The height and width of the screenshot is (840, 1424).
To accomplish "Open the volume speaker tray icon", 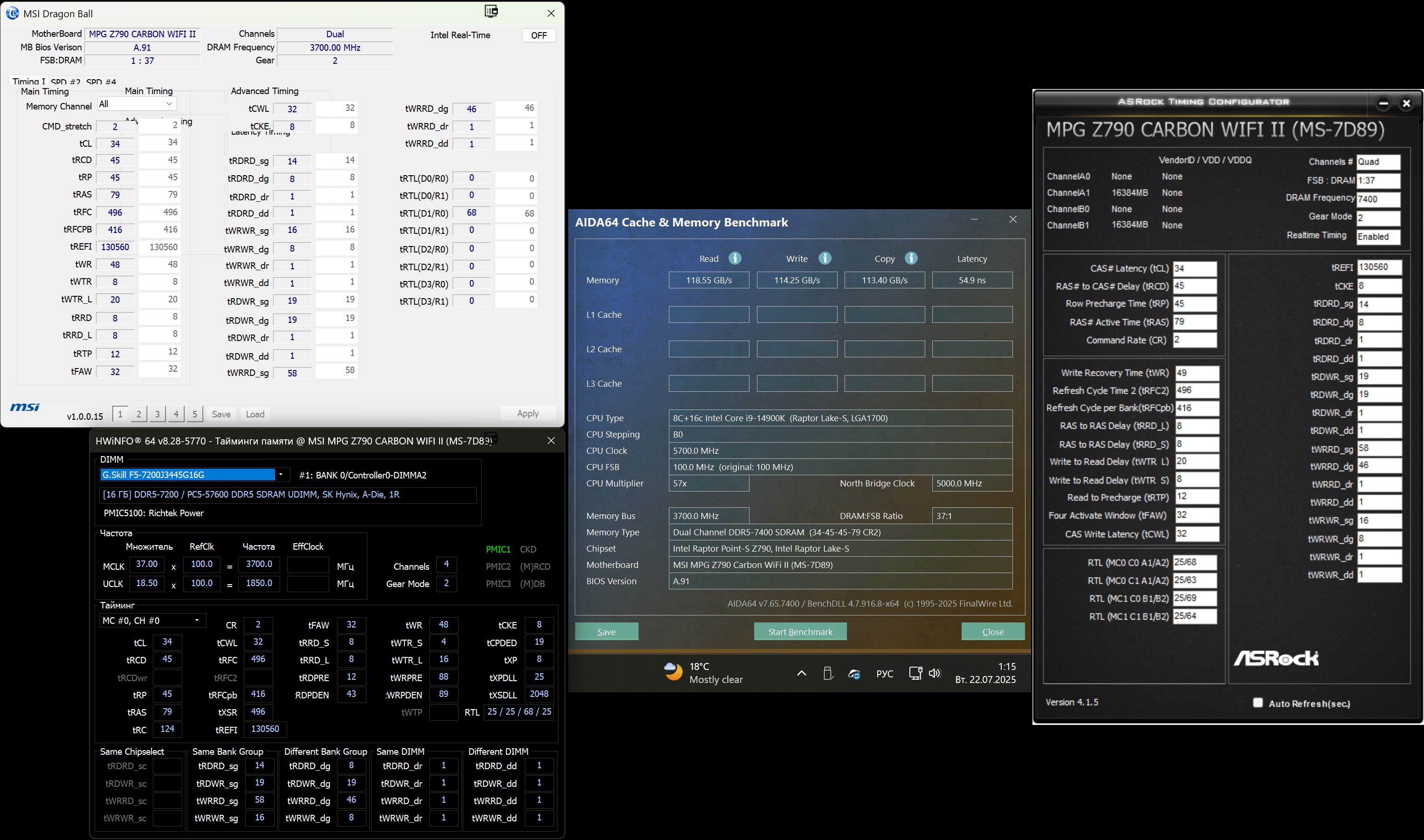I will pyautogui.click(x=934, y=673).
